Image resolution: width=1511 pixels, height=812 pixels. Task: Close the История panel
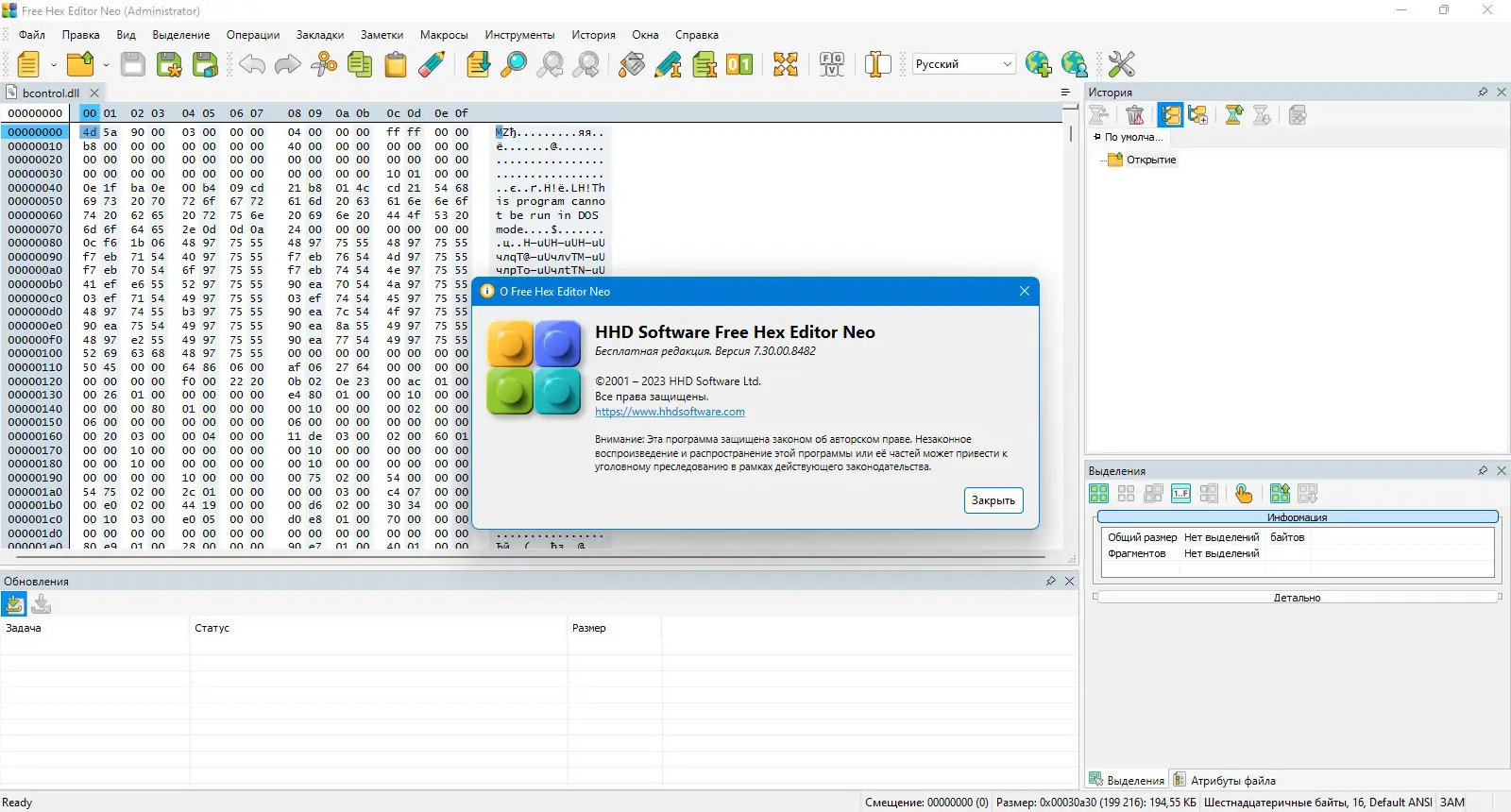pyautogui.click(x=1502, y=92)
